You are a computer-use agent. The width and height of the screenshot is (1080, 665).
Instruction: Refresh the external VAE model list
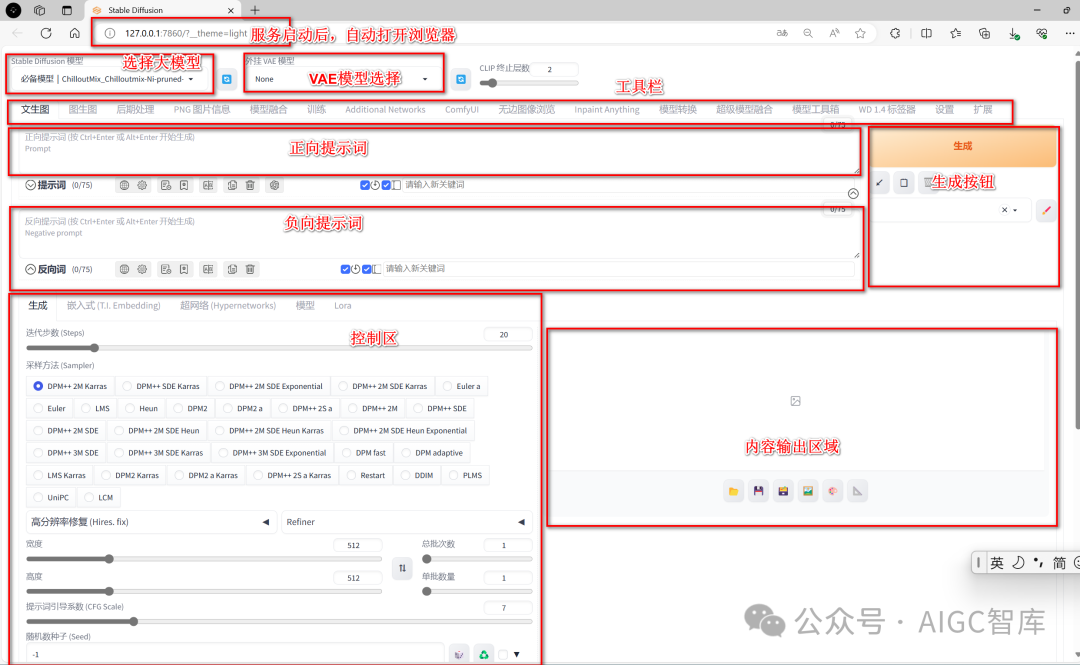click(x=461, y=79)
